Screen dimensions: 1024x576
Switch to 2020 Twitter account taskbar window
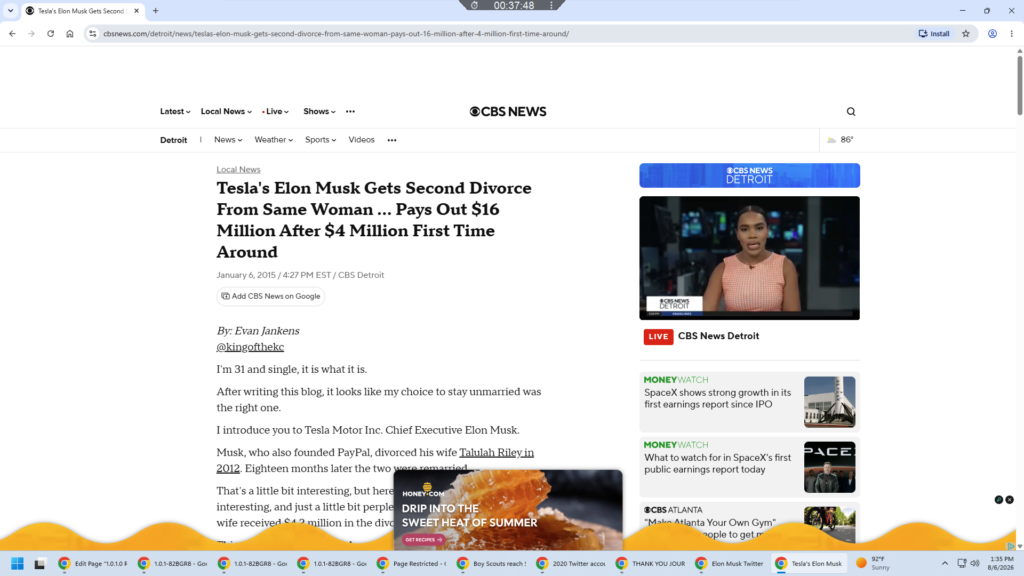point(571,563)
